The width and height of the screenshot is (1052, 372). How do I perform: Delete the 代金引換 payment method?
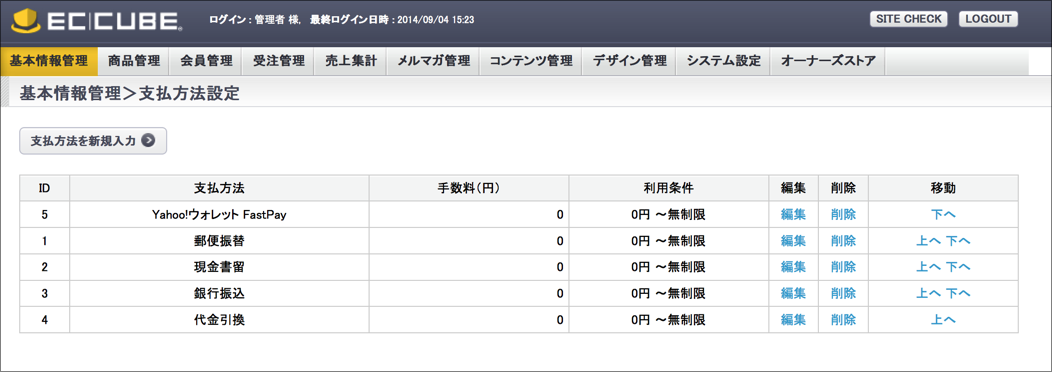click(x=843, y=320)
